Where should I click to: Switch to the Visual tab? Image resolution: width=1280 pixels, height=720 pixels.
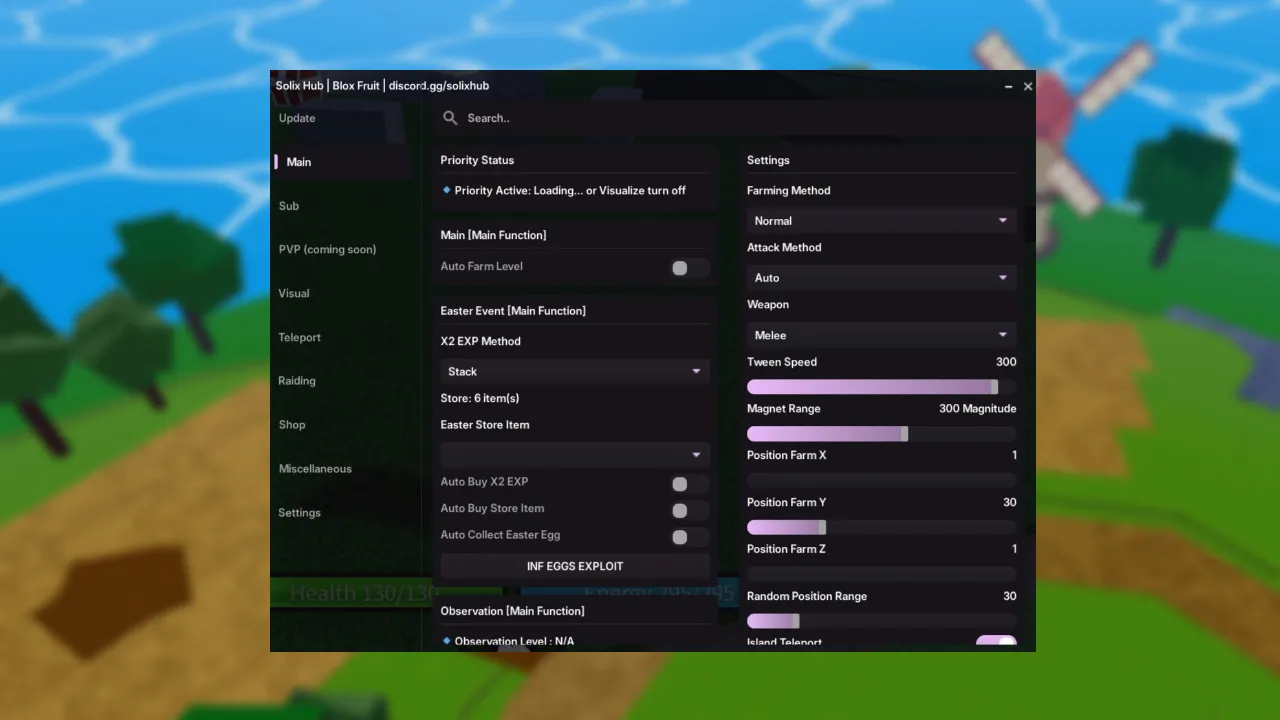coord(294,293)
